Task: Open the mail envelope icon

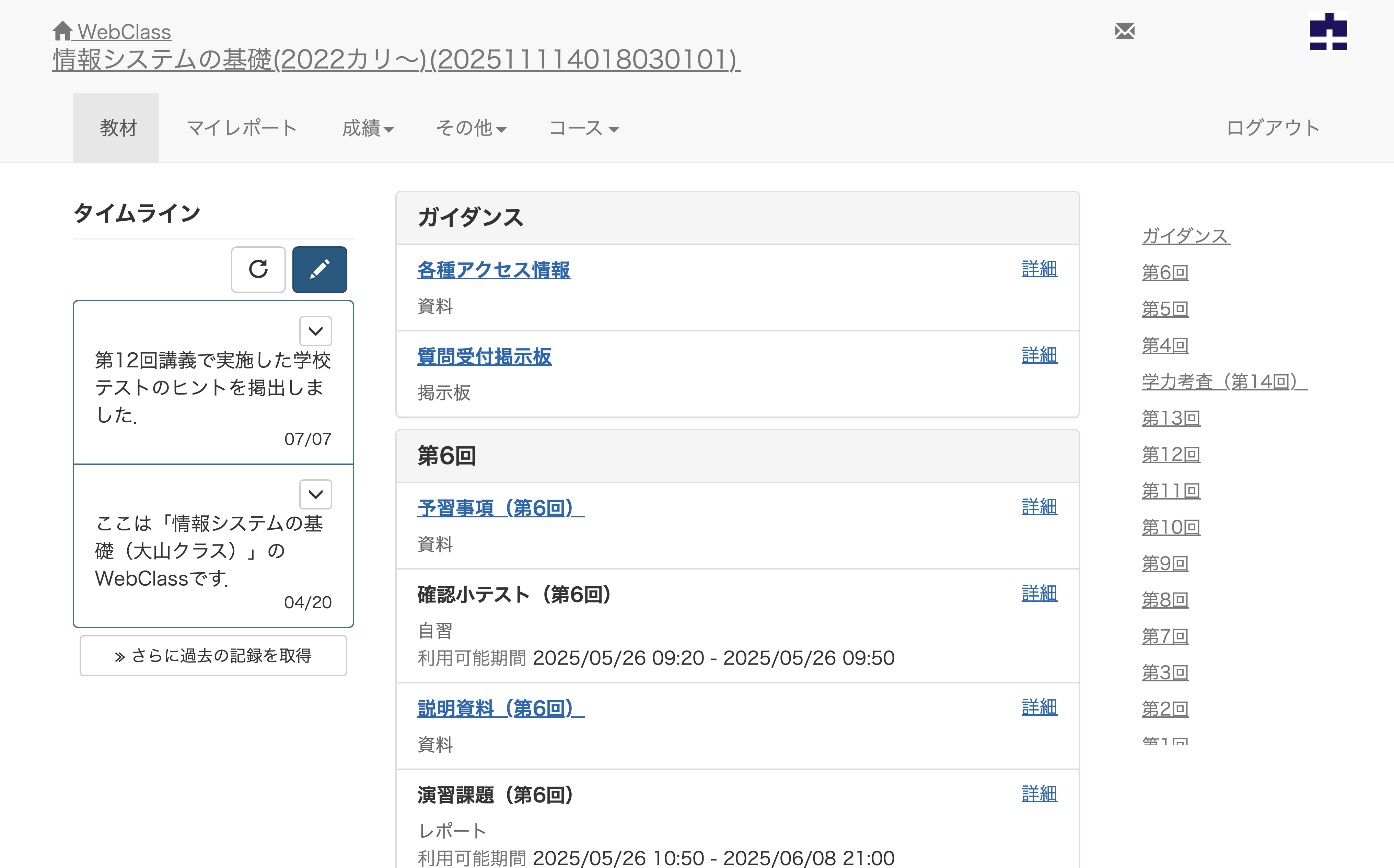Action: pyautogui.click(x=1124, y=31)
